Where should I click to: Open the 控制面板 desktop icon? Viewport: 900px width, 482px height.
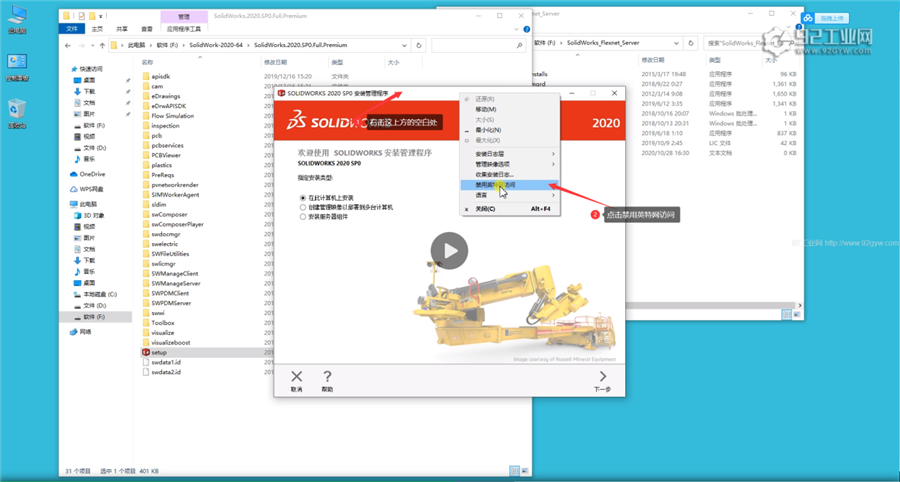(17, 67)
